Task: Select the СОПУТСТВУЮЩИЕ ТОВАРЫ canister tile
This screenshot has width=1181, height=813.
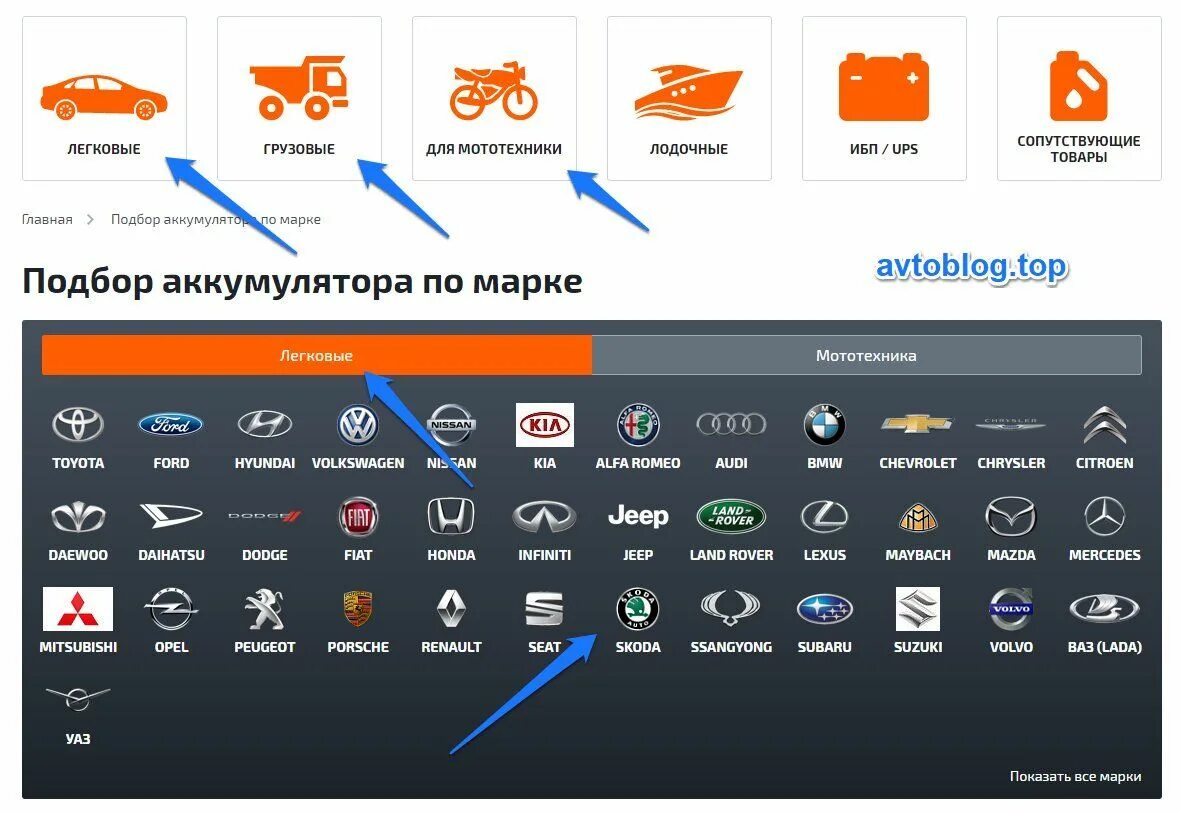Action: (x=1079, y=99)
